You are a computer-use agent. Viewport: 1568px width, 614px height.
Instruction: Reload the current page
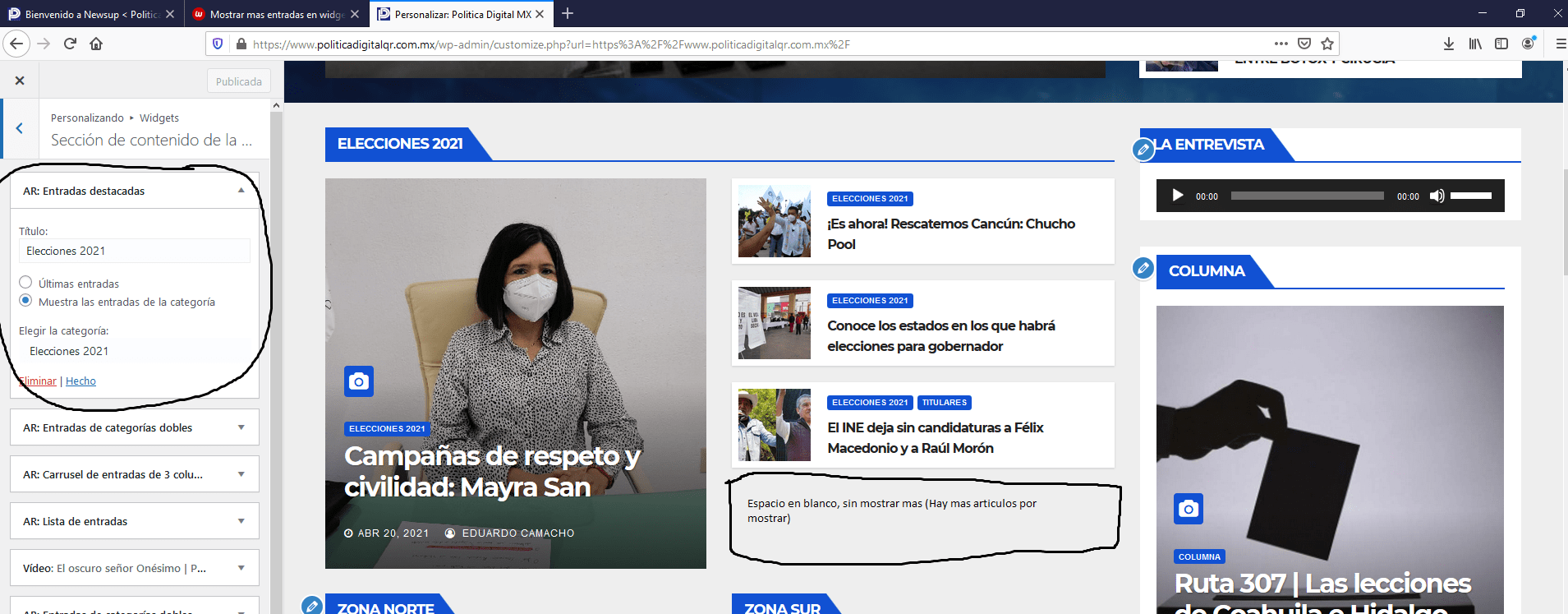tap(70, 44)
